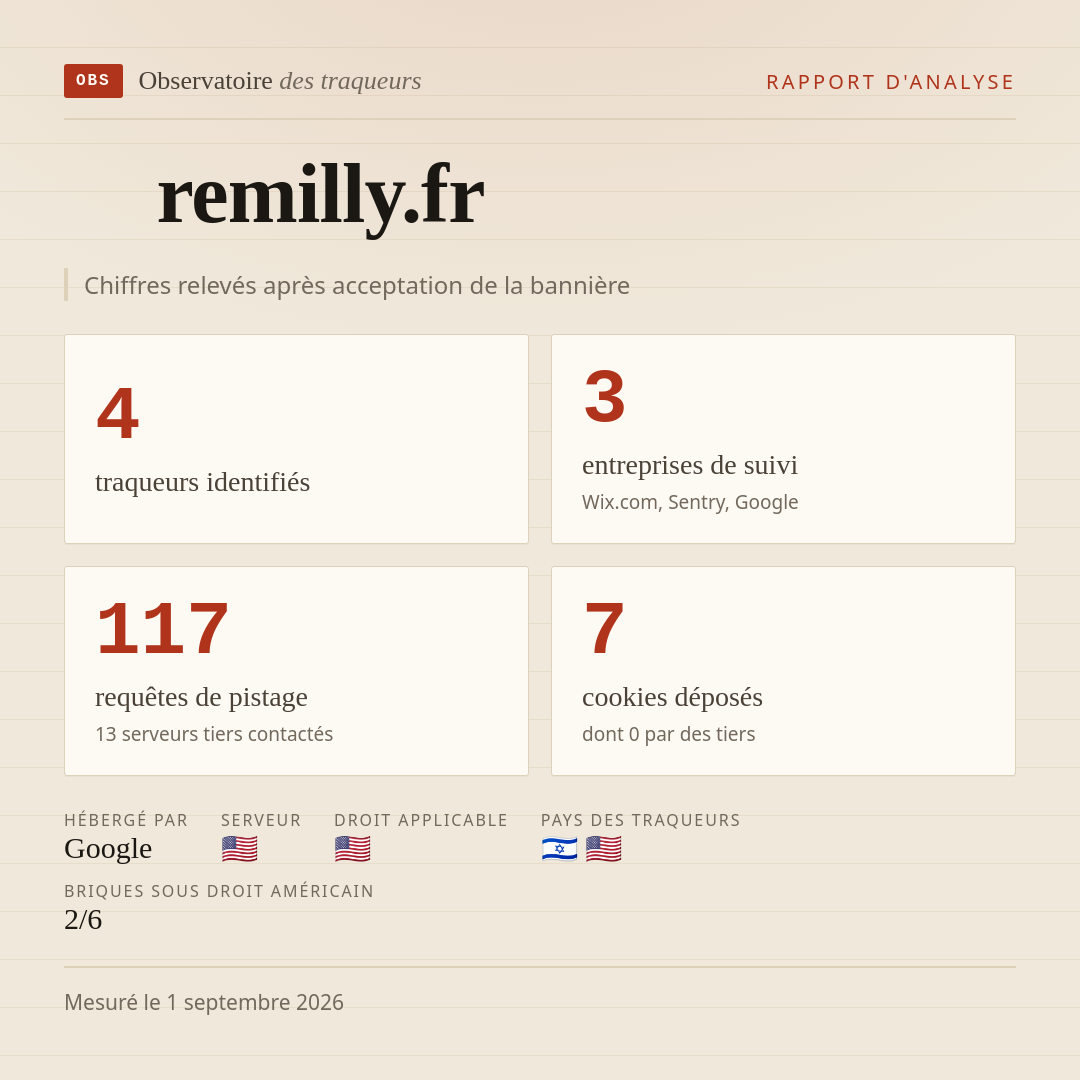
Task: Click the Google hosting value
Action: pos(108,849)
